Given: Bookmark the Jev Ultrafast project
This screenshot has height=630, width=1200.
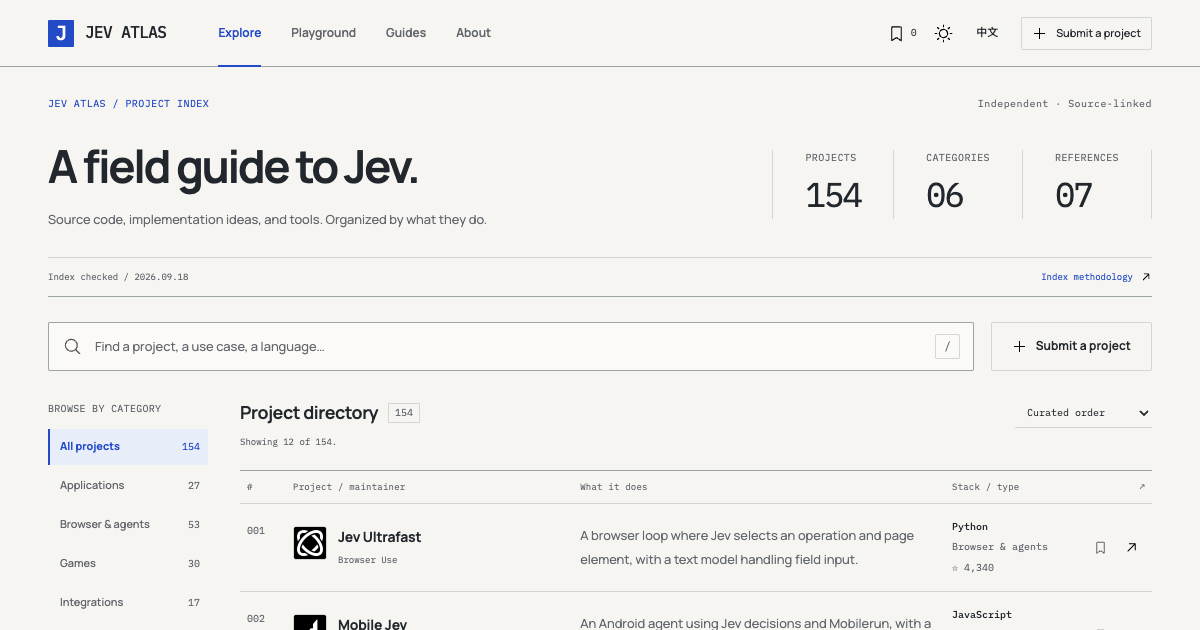Looking at the screenshot, I should (x=1100, y=547).
